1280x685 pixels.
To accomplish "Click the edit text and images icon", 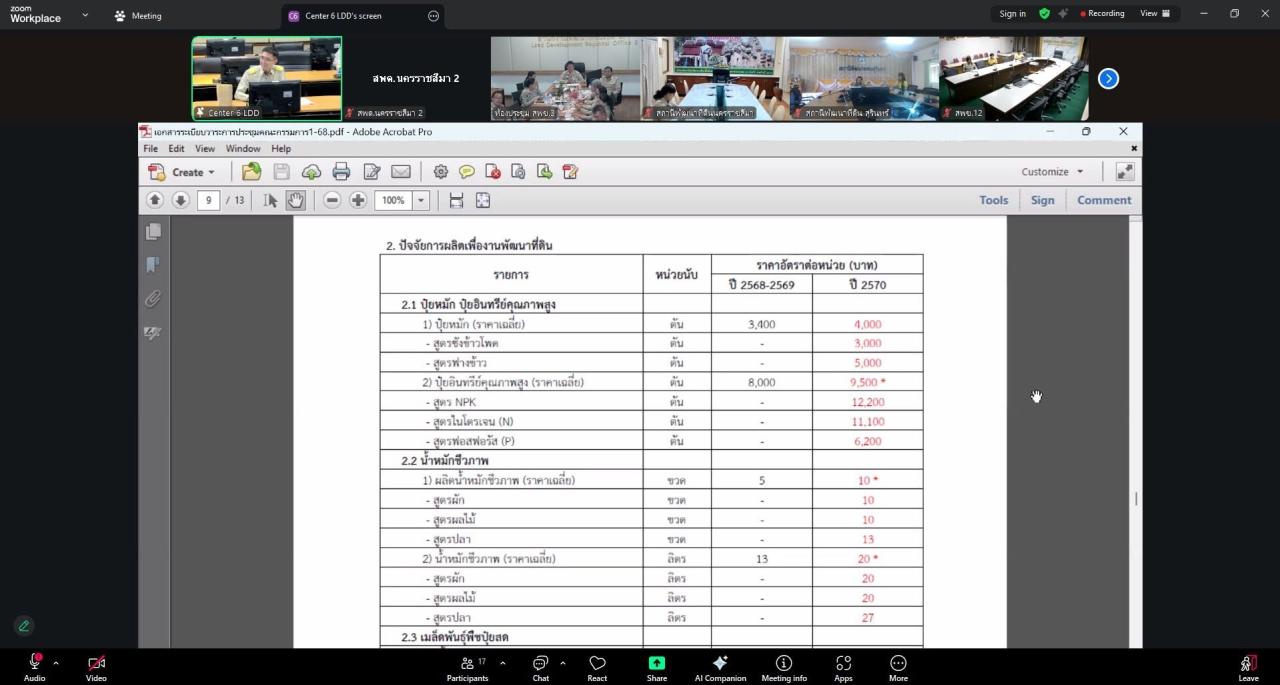I will (x=372, y=172).
